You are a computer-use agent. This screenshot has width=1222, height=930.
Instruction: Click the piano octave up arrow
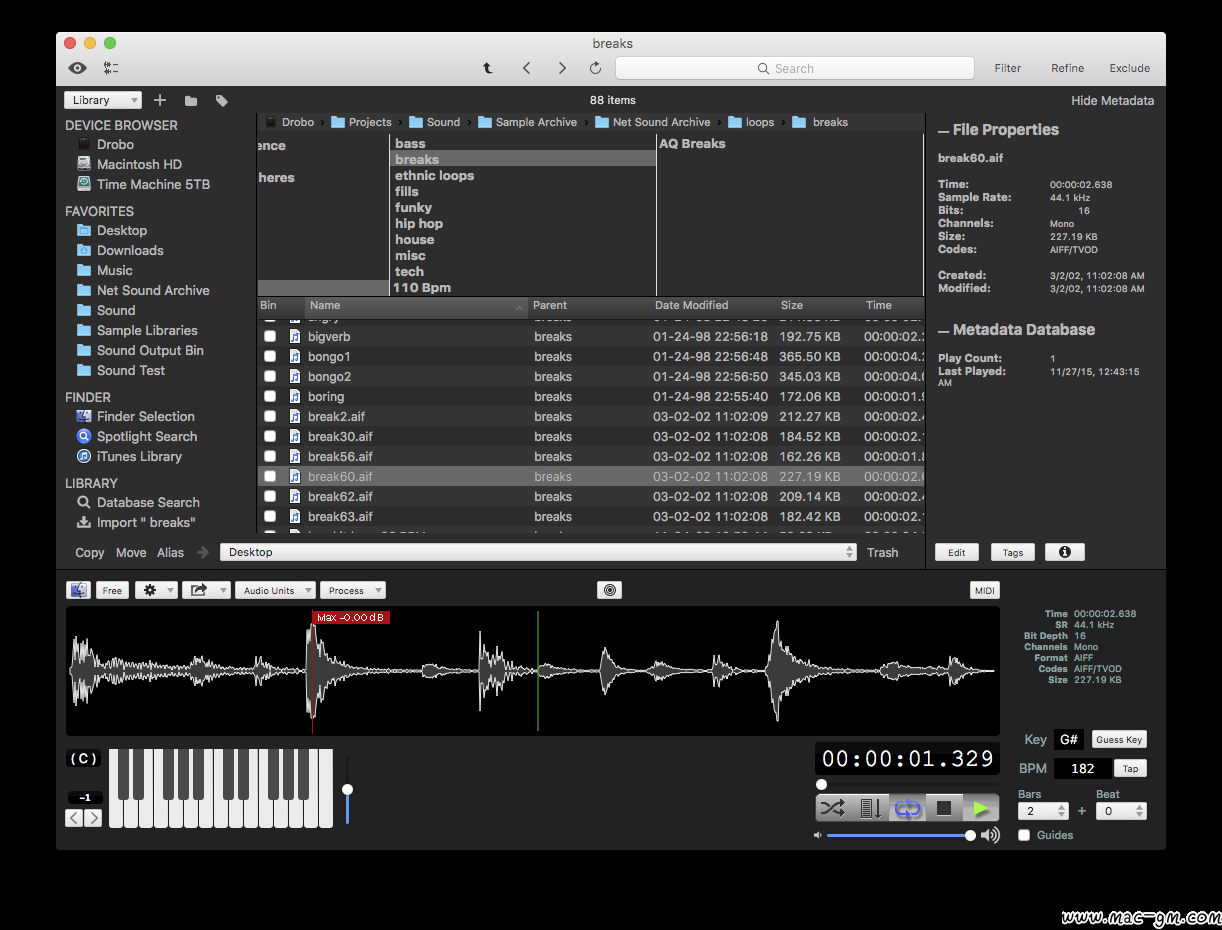pyautogui.click(x=93, y=818)
